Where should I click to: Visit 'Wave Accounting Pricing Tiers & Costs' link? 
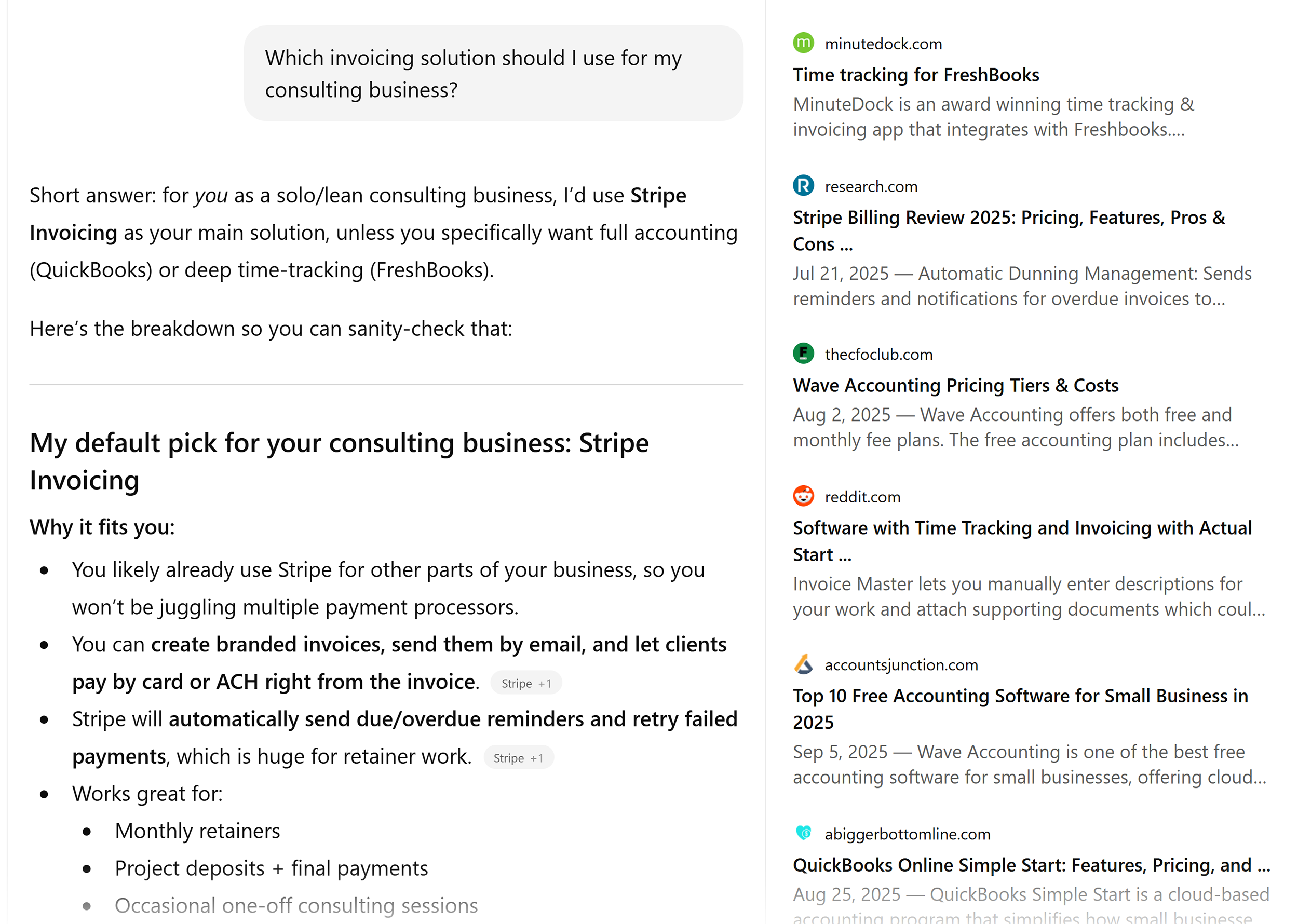(955, 385)
